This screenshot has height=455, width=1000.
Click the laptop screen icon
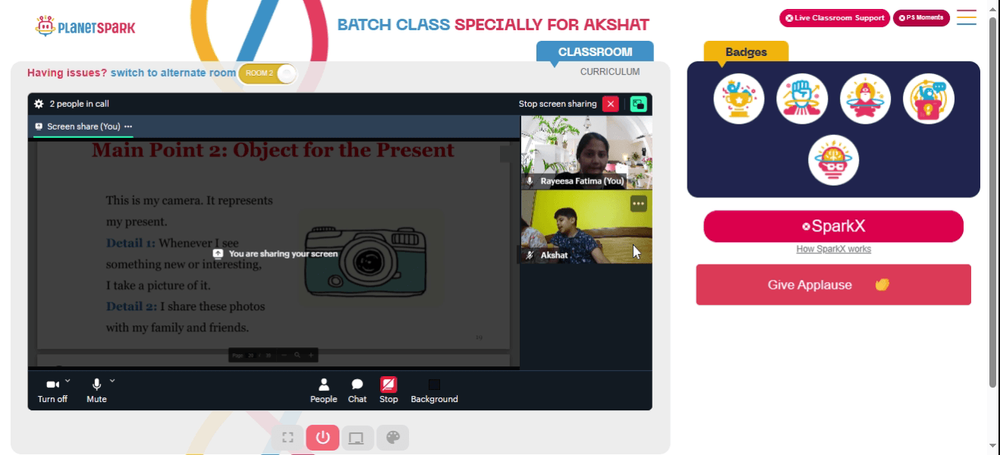pos(357,438)
